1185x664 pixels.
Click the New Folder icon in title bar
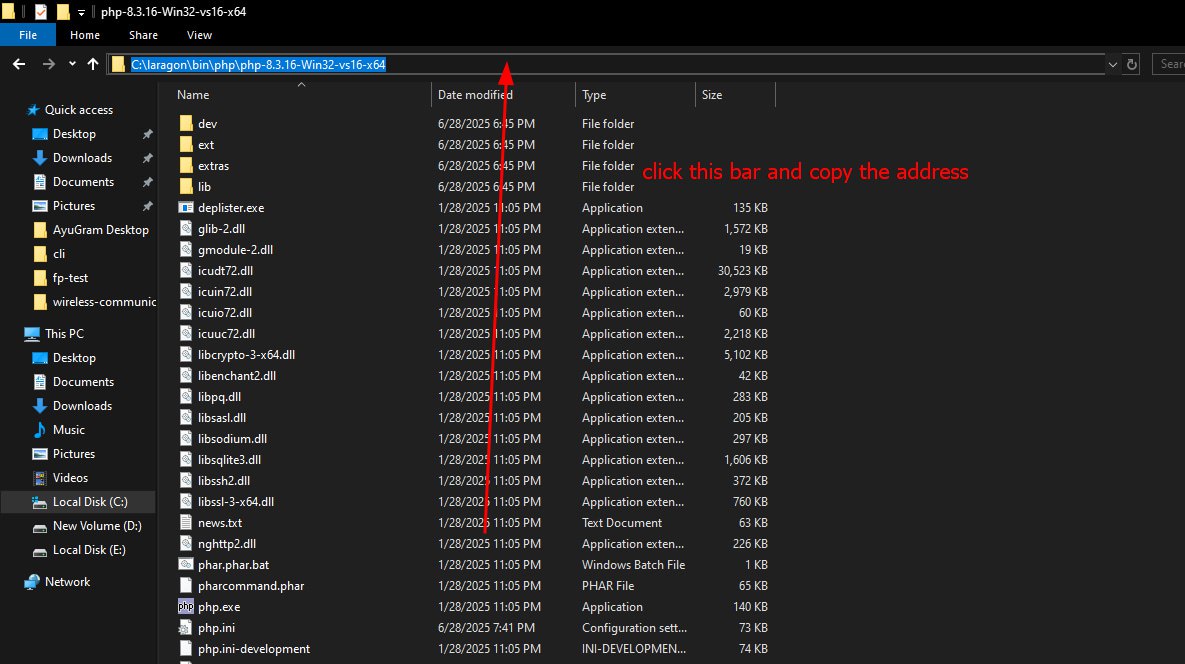pyautogui.click(x=63, y=11)
